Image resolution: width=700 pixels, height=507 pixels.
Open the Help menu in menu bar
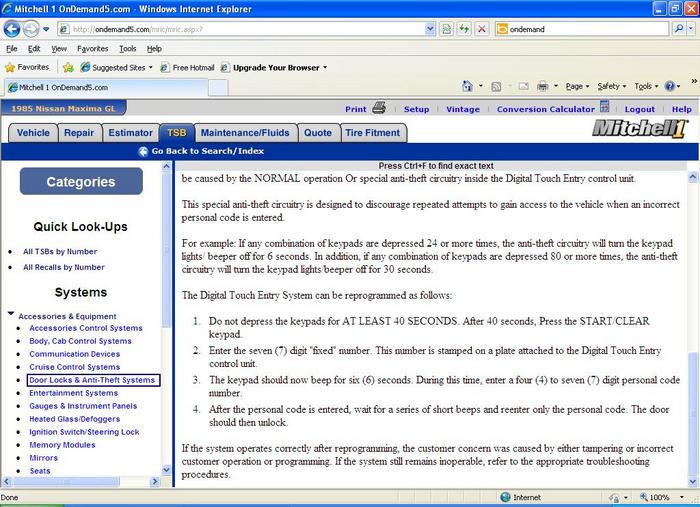[x=154, y=49]
